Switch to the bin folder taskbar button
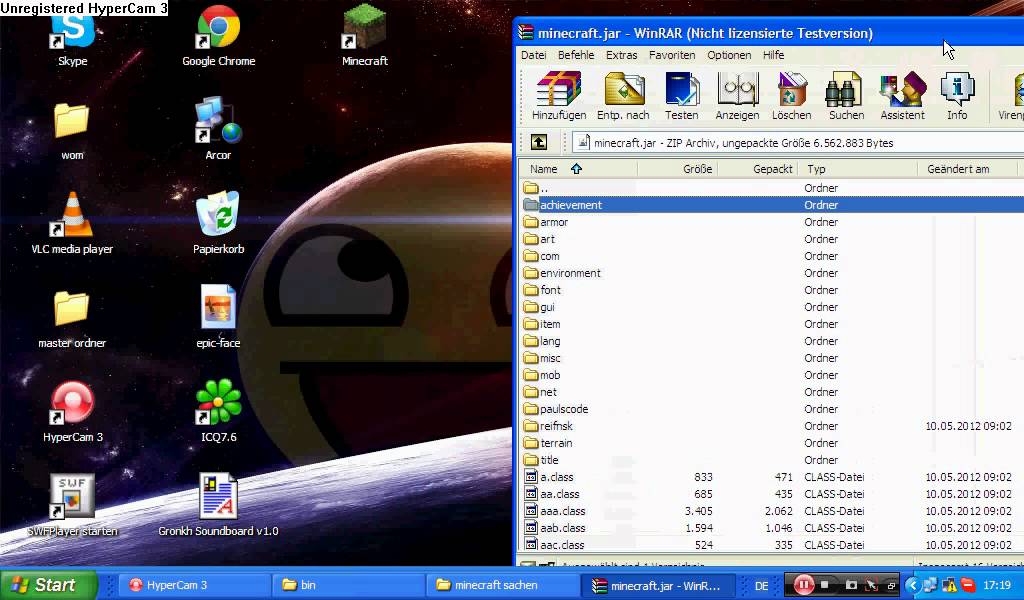Image resolution: width=1024 pixels, height=600 pixels. pyautogui.click(x=349, y=585)
